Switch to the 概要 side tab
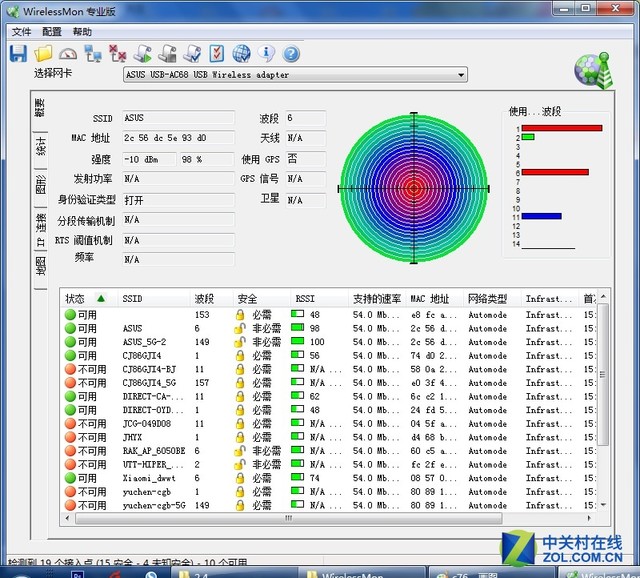This screenshot has height=578, width=640. 40,108
